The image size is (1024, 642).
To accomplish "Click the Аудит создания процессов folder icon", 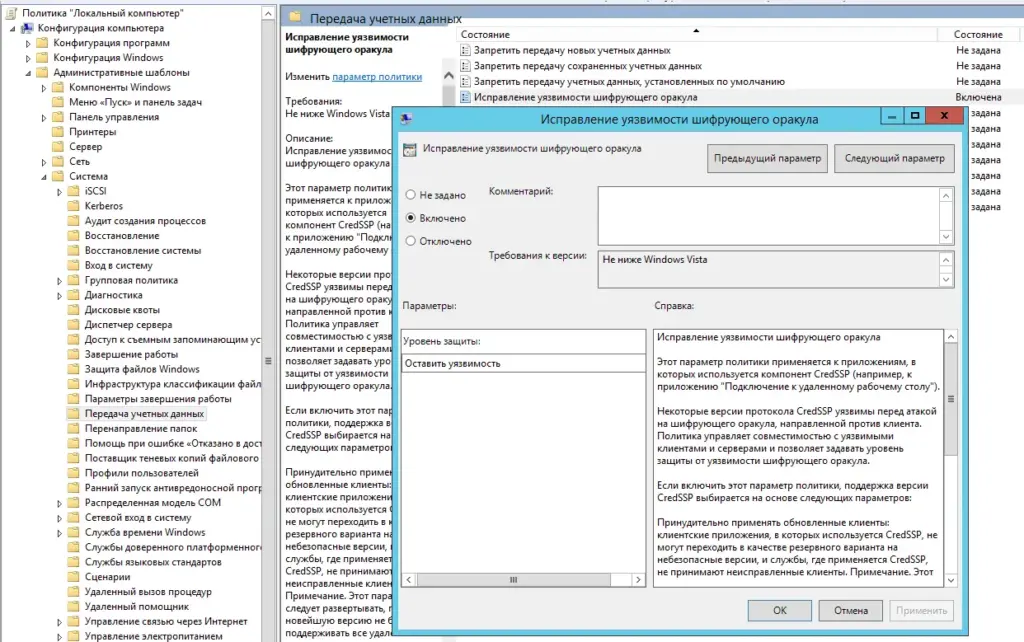I will coord(74,221).
